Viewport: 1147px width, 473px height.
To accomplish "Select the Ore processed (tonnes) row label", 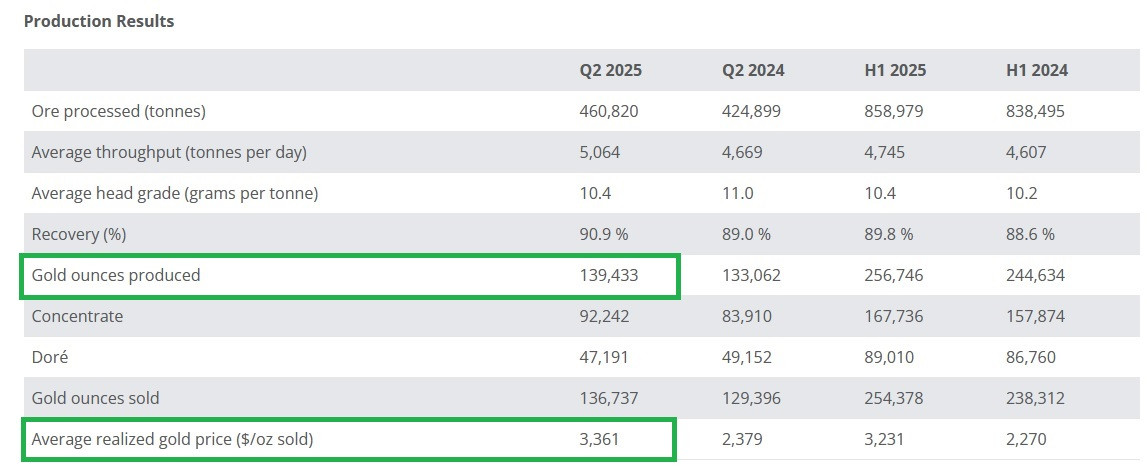I will click(118, 111).
